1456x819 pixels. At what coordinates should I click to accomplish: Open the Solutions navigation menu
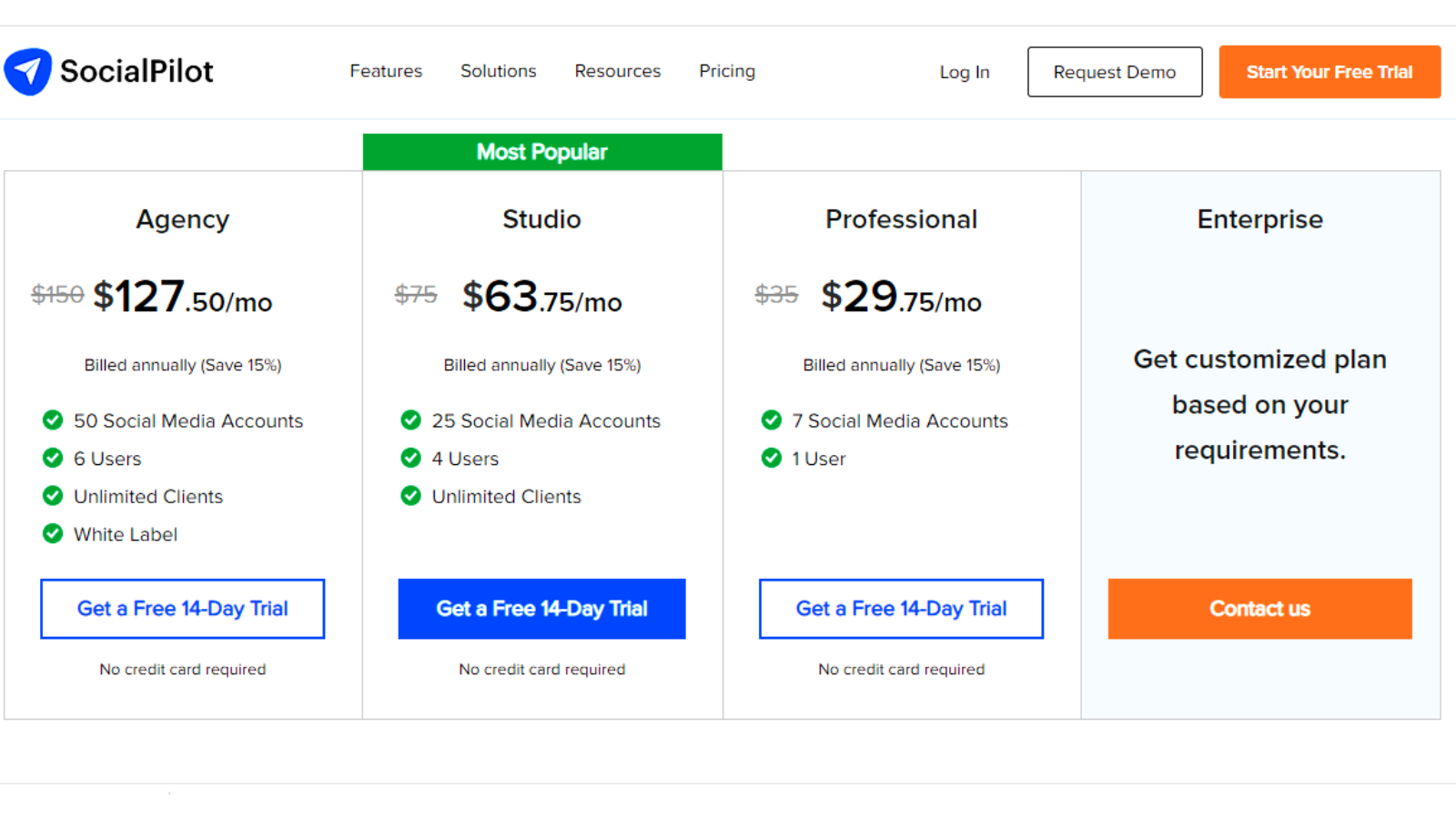(x=498, y=71)
